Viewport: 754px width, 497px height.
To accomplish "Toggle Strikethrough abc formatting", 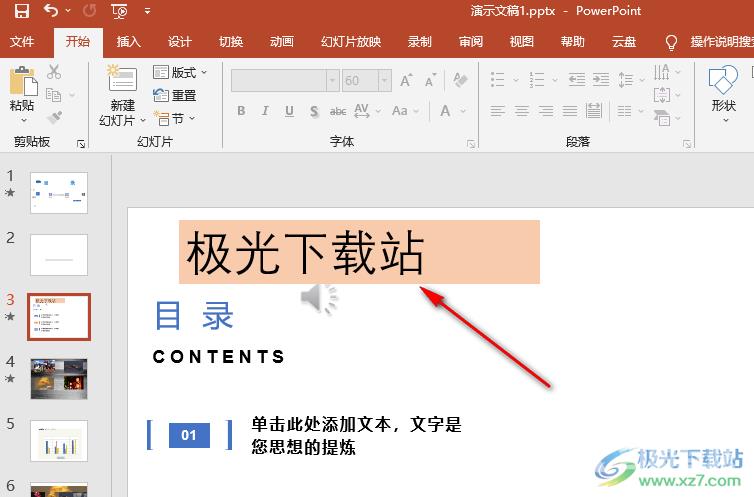I will click(338, 112).
